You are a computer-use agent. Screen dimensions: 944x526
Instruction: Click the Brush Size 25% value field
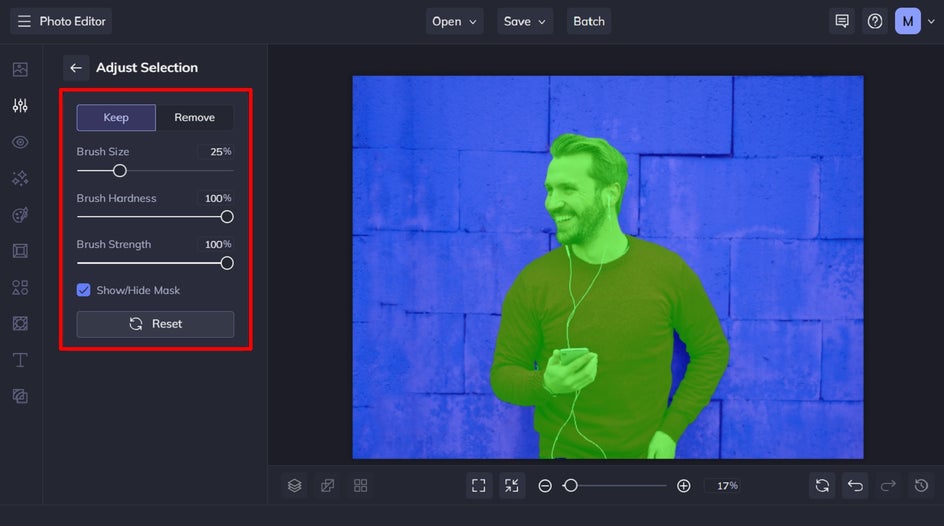tap(216, 152)
